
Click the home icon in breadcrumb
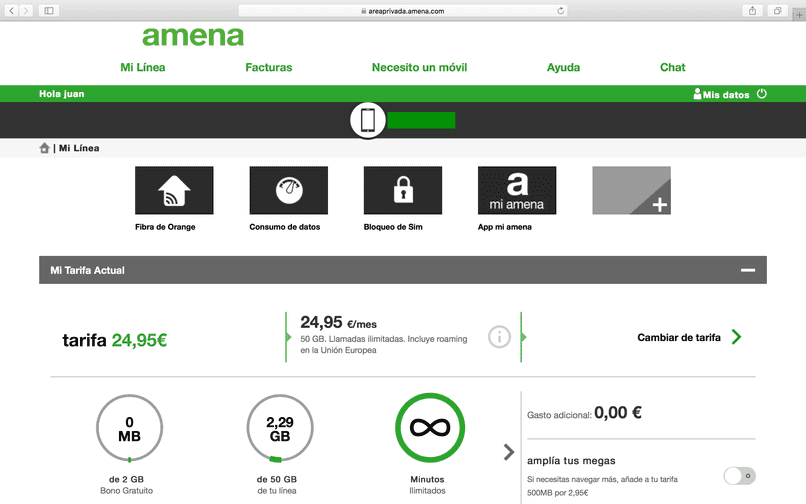pos(44,148)
